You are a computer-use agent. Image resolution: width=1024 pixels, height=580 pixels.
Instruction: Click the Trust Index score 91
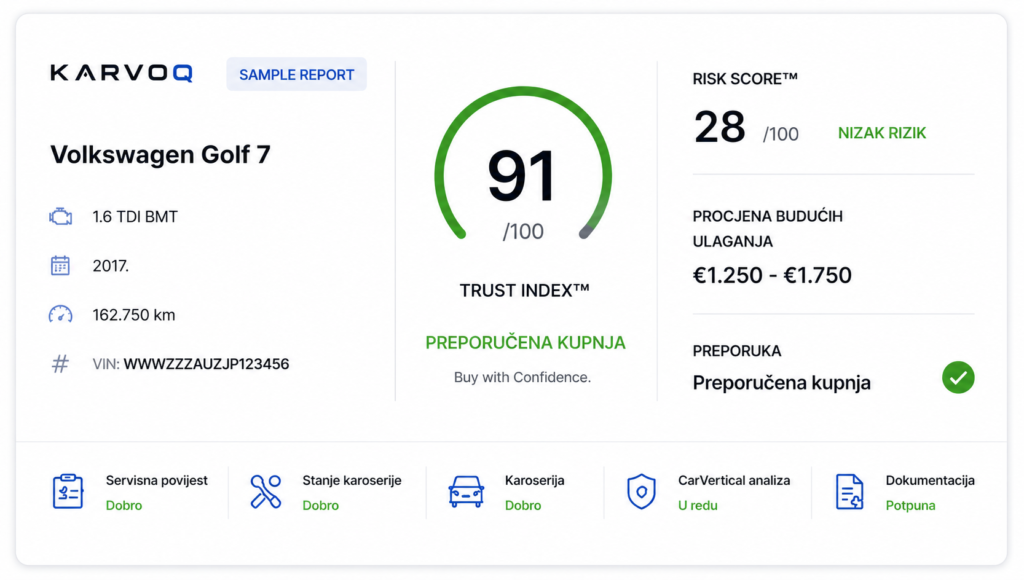tap(522, 176)
